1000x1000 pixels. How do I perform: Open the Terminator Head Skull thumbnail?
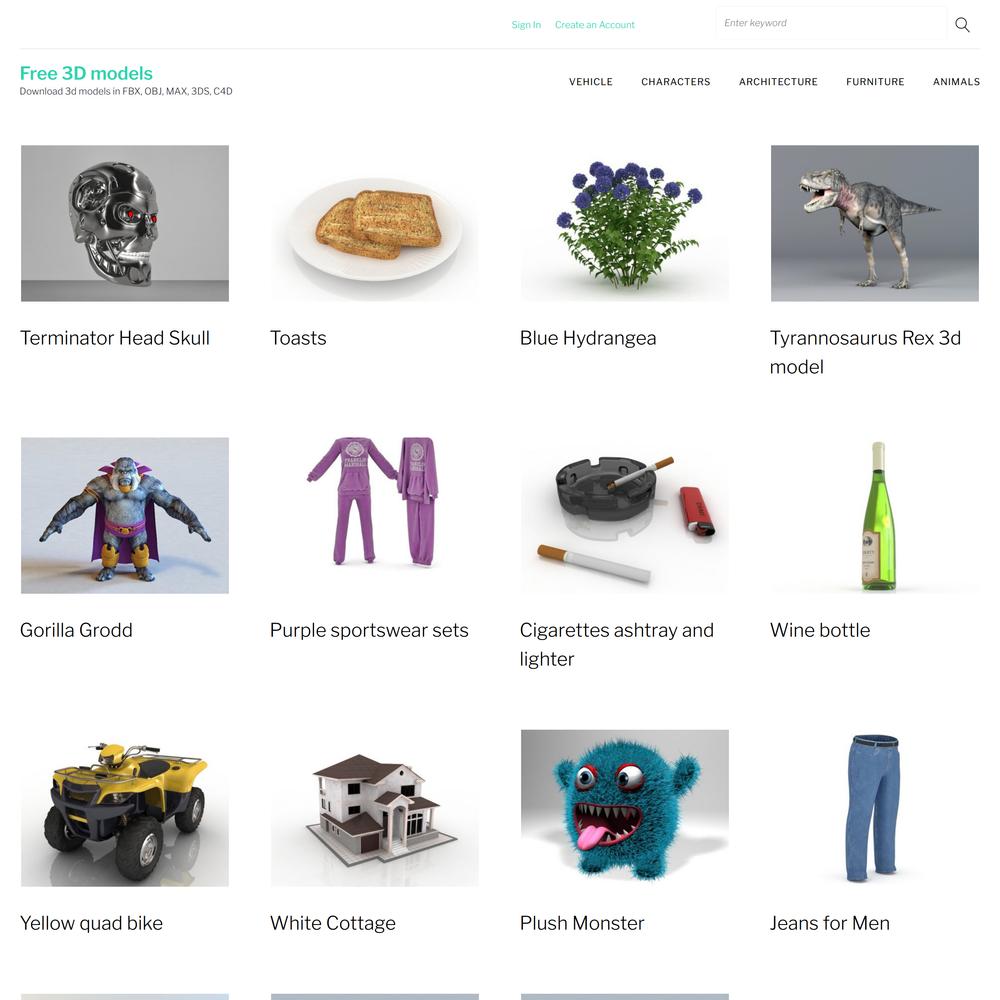[125, 223]
